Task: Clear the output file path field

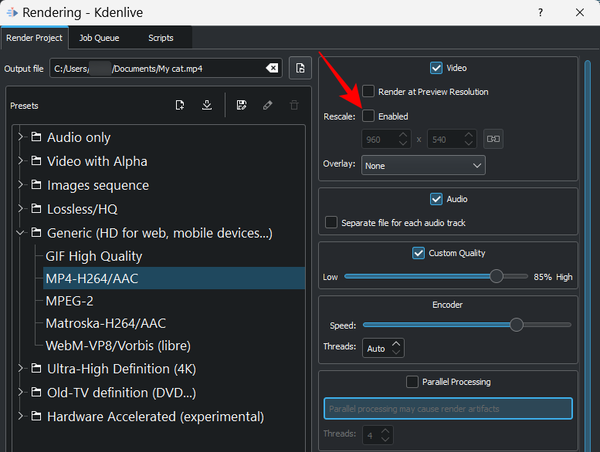Action: tap(272, 68)
